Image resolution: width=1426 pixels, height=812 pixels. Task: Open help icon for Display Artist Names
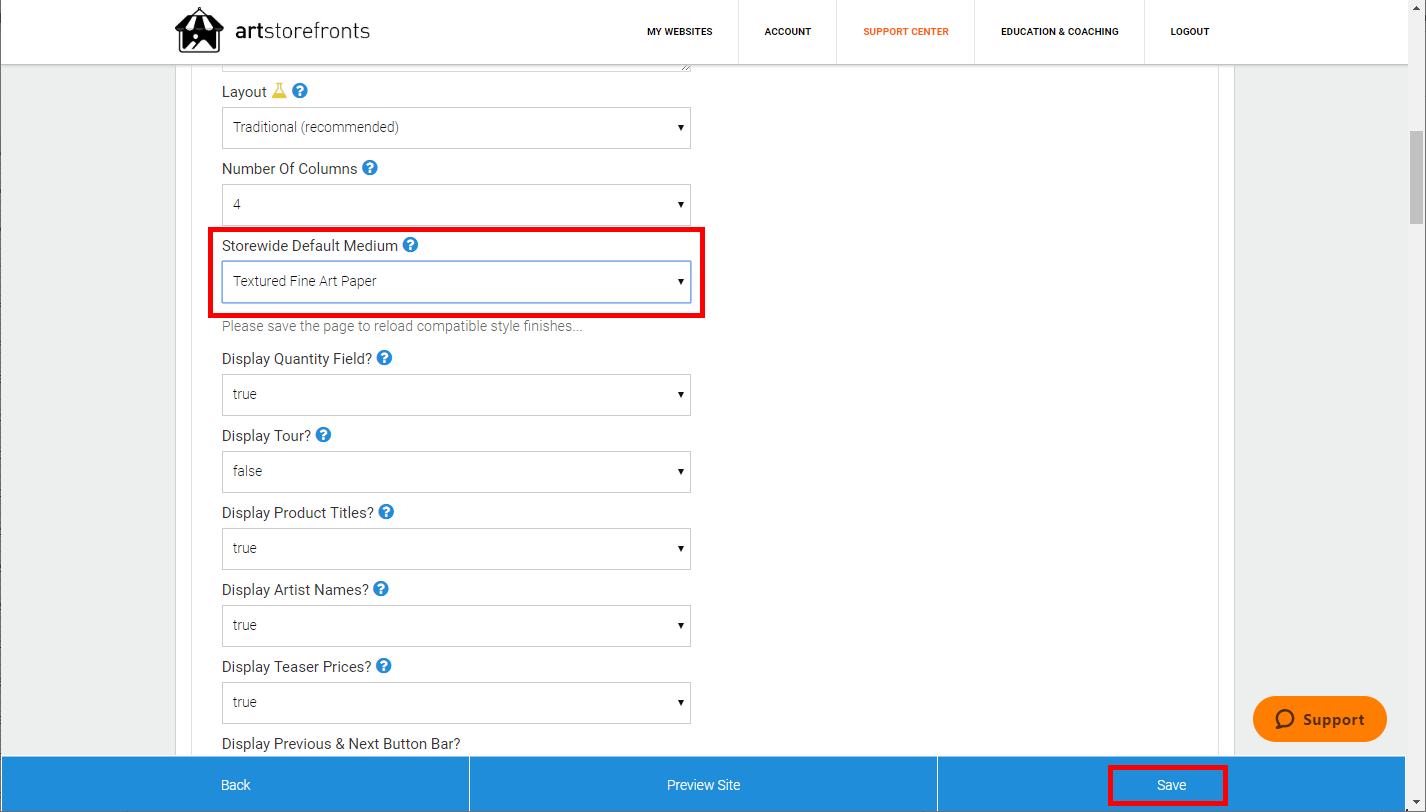(x=380, y=589)
